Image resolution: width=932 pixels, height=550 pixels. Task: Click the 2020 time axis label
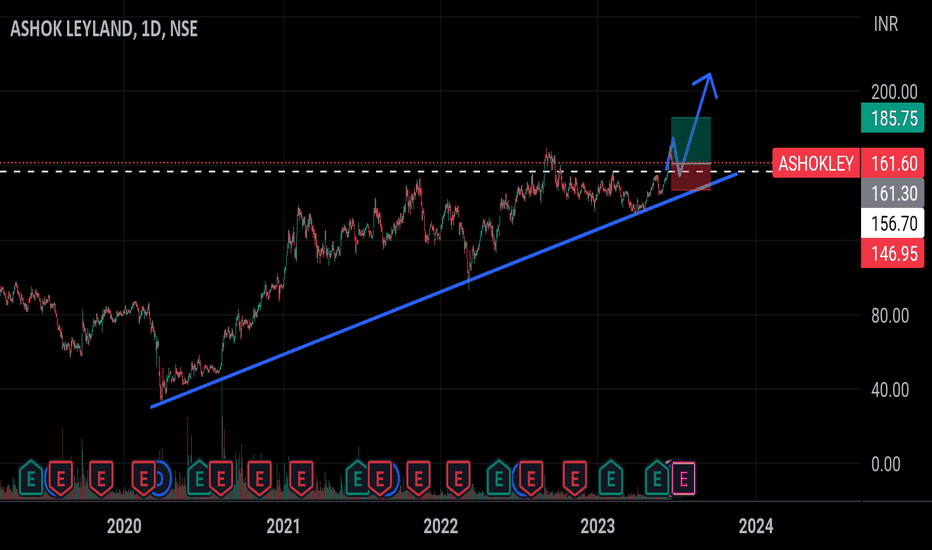coord(124,526)
